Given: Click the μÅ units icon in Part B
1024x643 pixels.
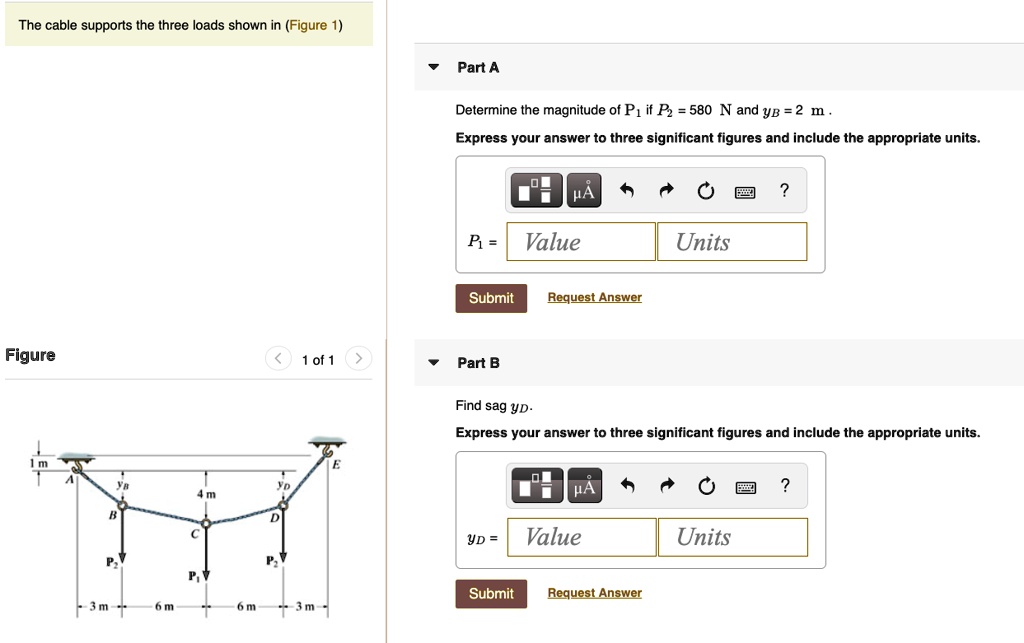Looking at the screenshot, I should 584,485.
